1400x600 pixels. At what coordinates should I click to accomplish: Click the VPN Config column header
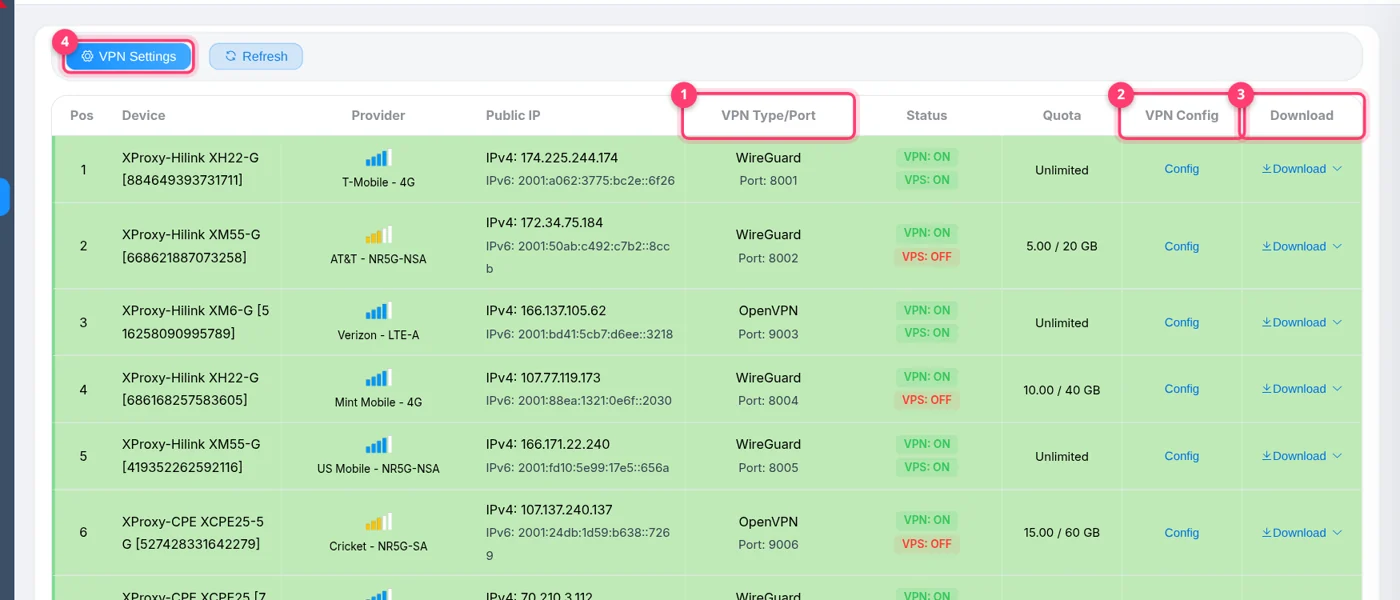point(1181,115)
